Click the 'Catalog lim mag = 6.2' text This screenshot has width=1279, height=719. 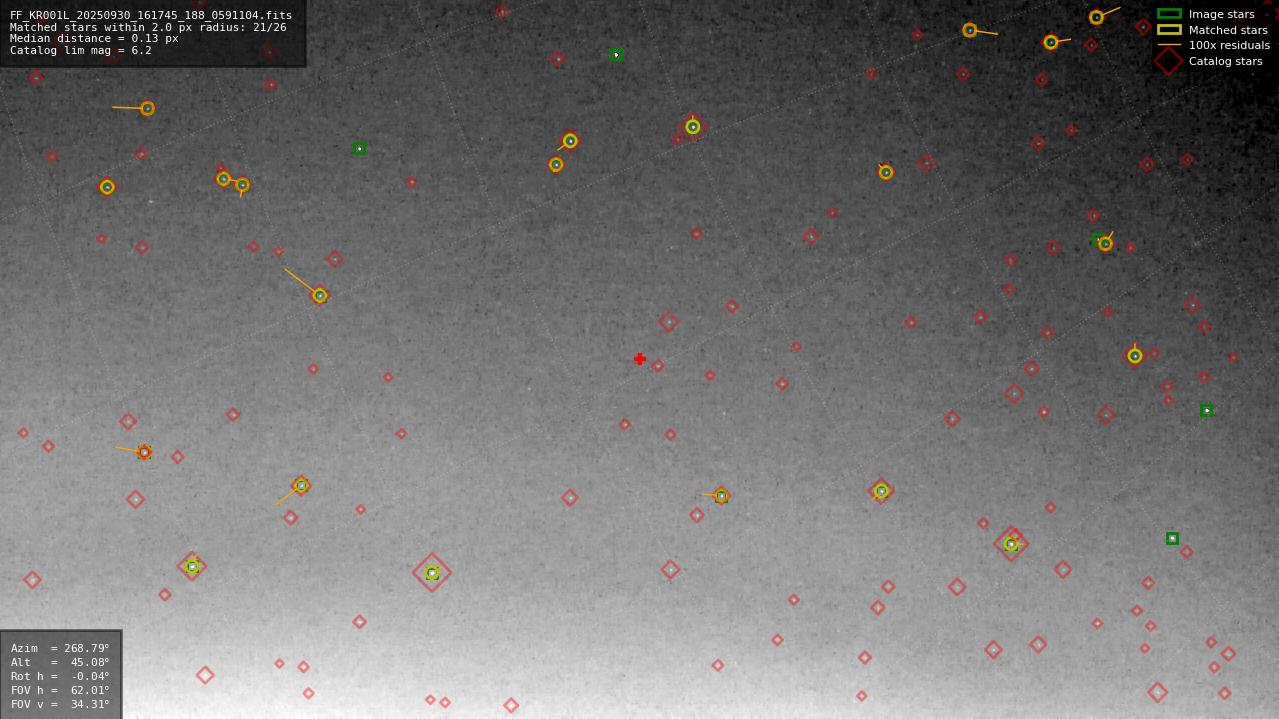click(x=81, y=51)
